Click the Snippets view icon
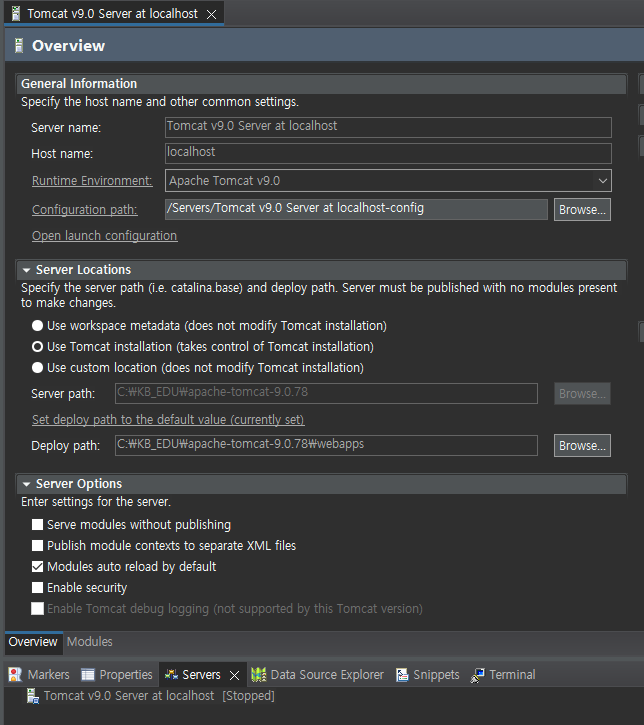This screenshot has width=644, height=725. (x=402, y=675)
